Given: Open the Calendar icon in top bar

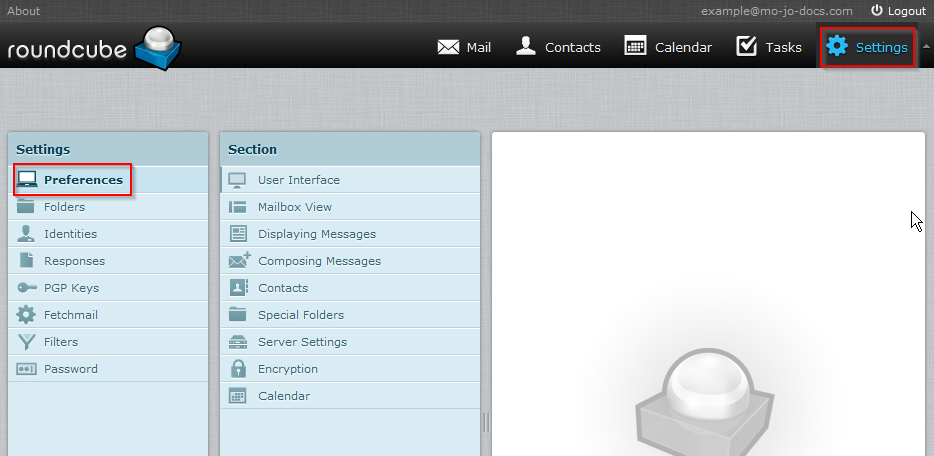Looking at the screenshot, I should tap(635, 46).
